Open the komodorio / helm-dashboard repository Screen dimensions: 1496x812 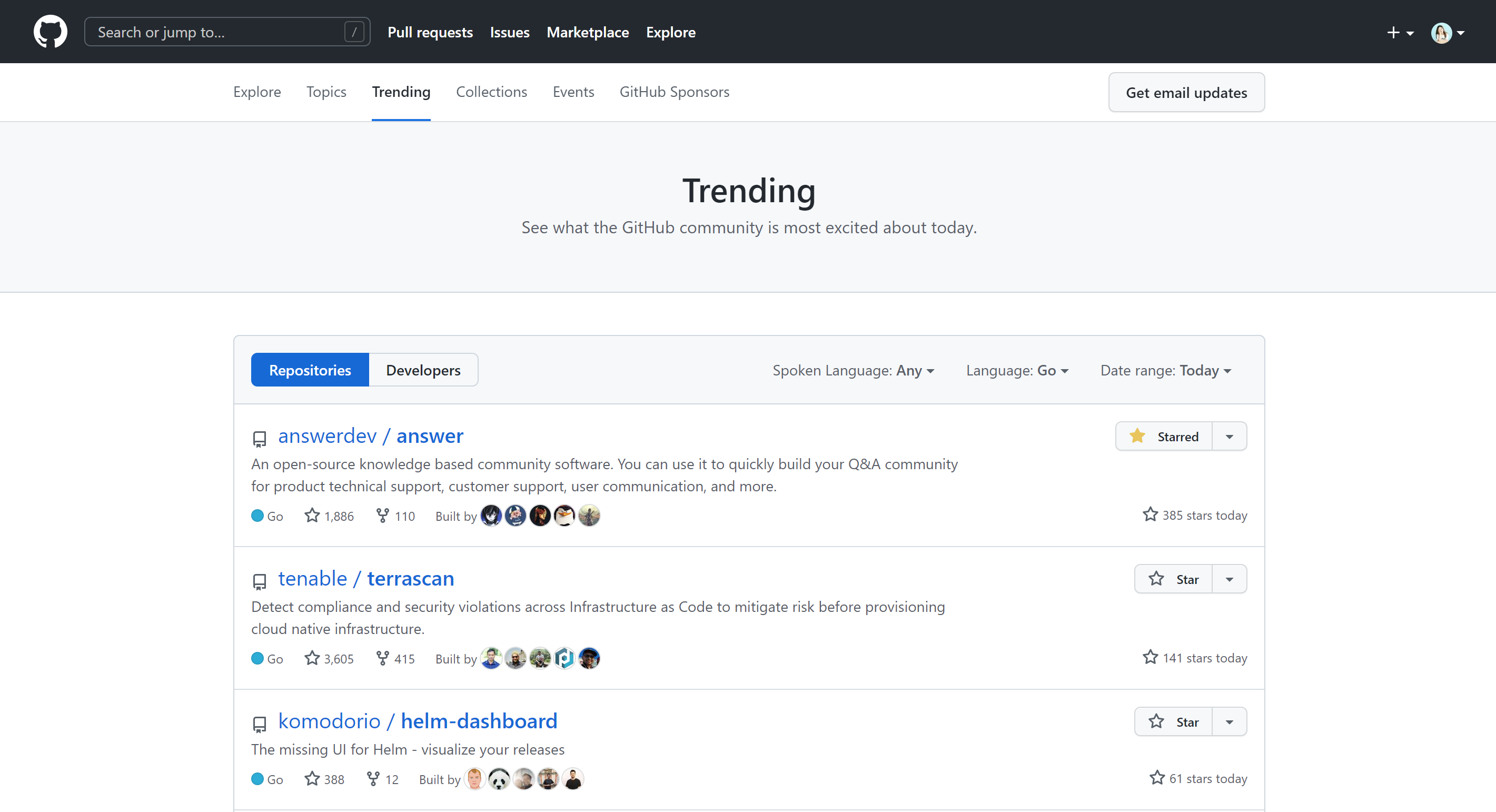point(418,721)
